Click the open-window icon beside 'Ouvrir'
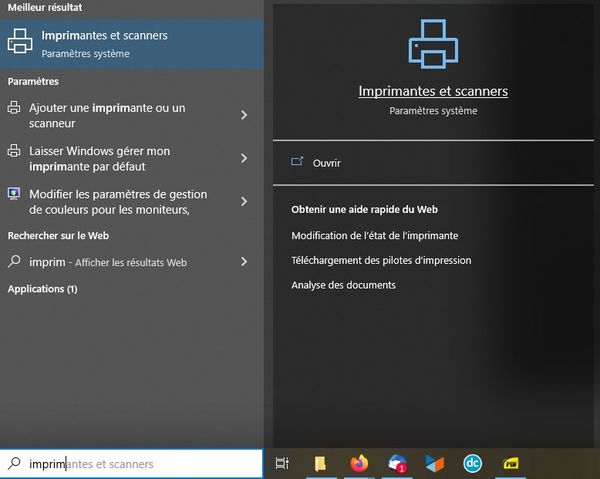 pos(297,161)
